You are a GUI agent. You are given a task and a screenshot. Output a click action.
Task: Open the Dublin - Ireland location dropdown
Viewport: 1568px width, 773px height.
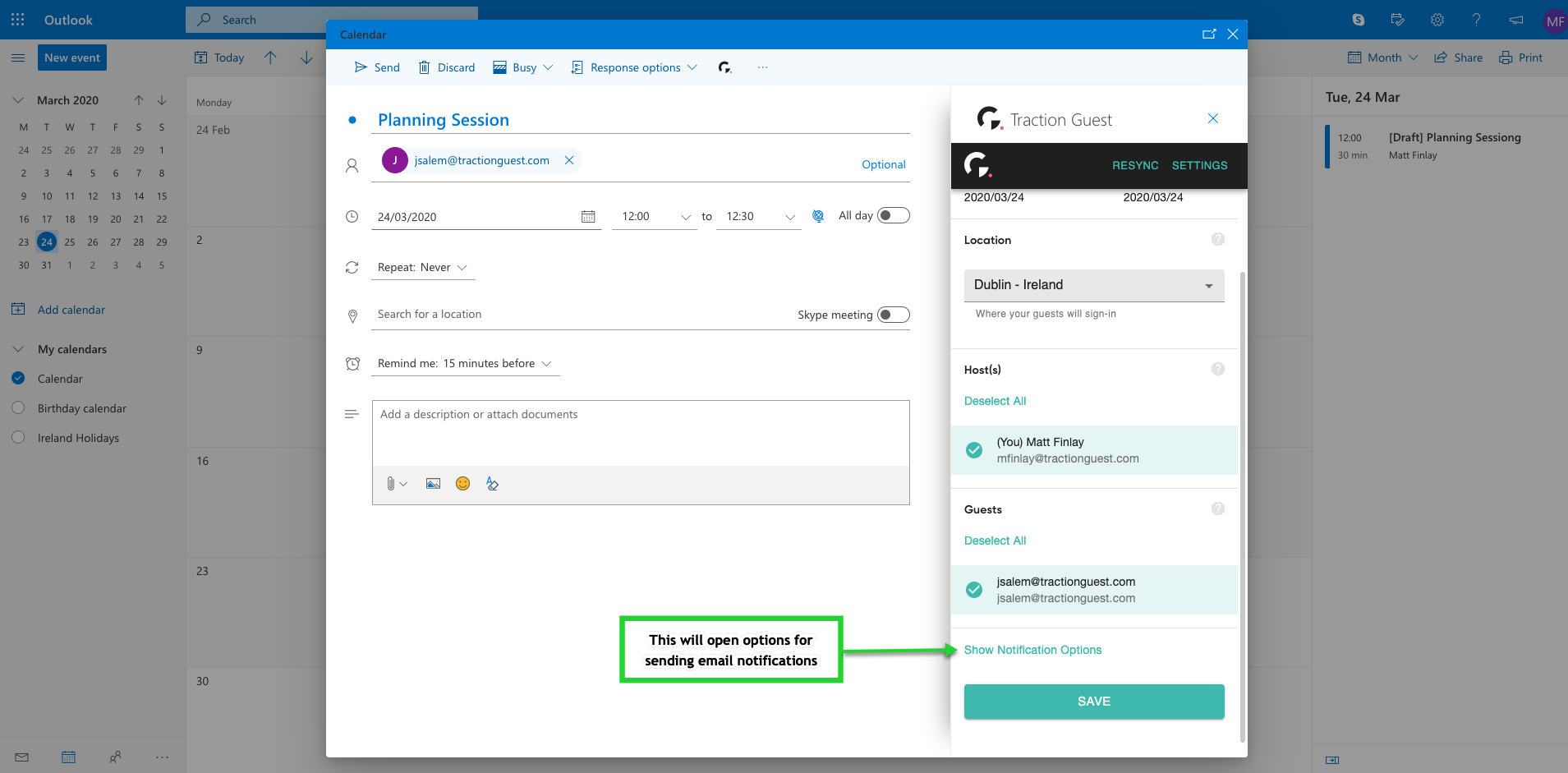pos(1094,285)
